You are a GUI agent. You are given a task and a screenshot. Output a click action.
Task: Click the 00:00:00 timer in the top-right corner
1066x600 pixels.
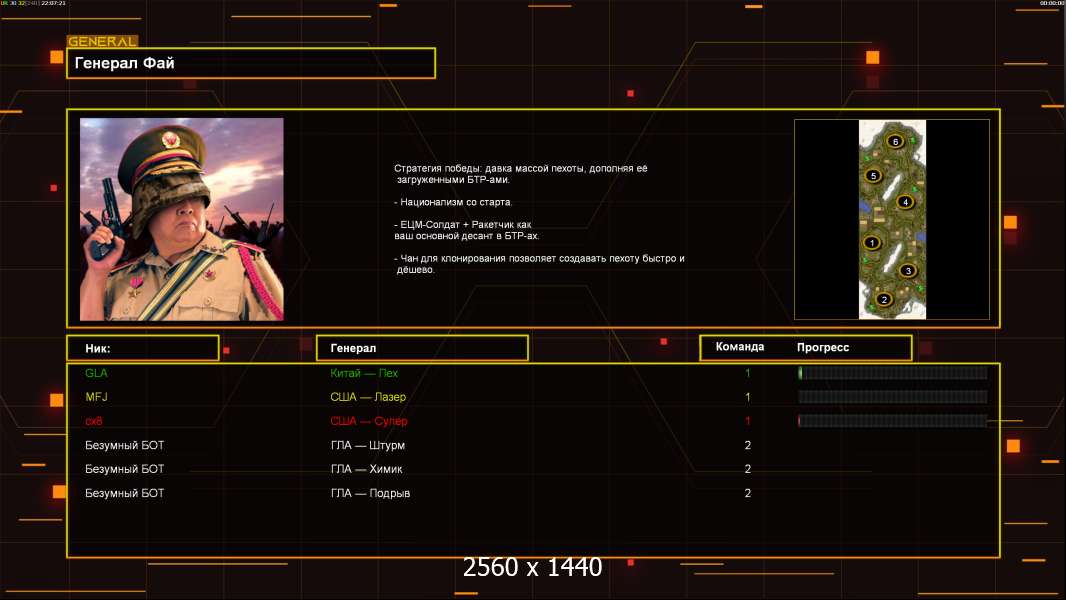tap(1052, 3)
